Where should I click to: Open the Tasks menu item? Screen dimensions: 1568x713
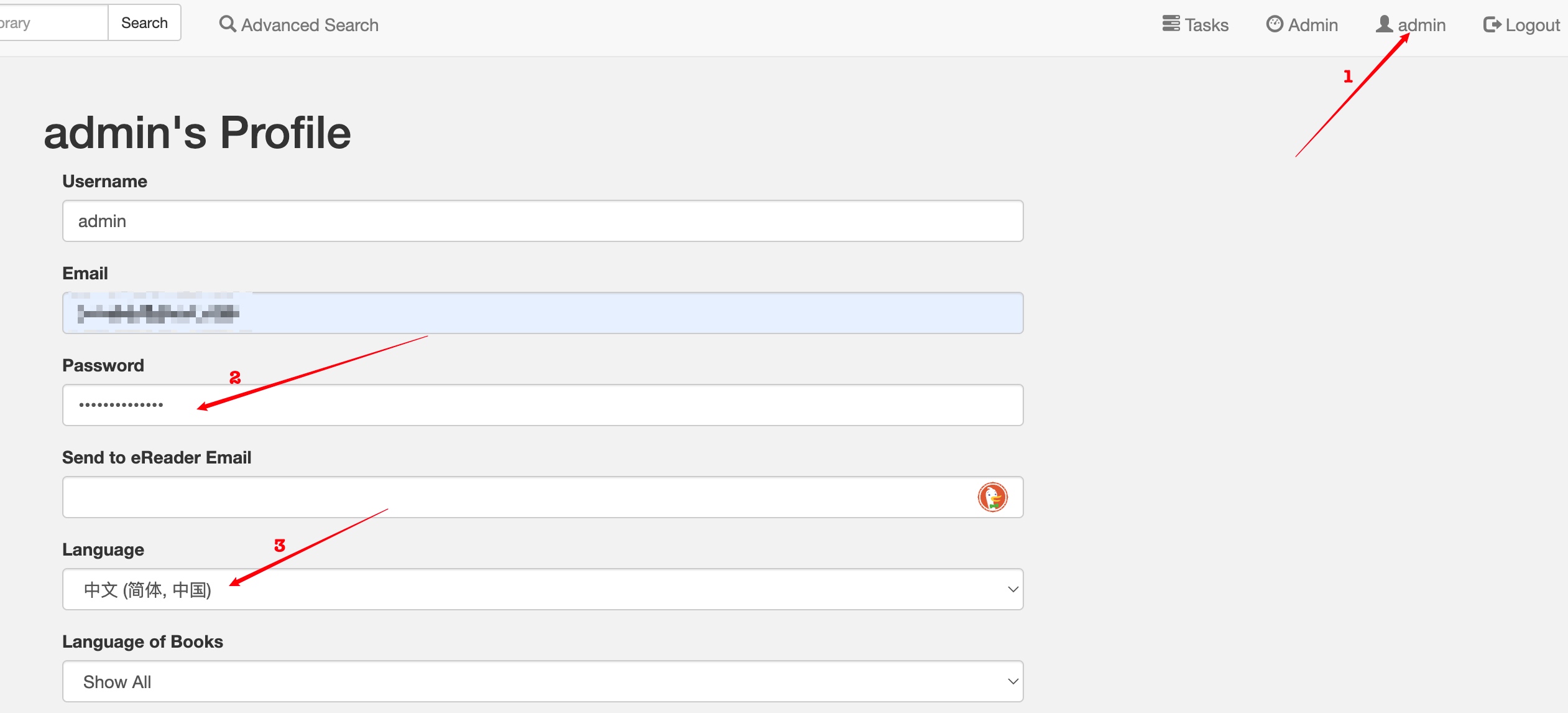coord(1196,24)
